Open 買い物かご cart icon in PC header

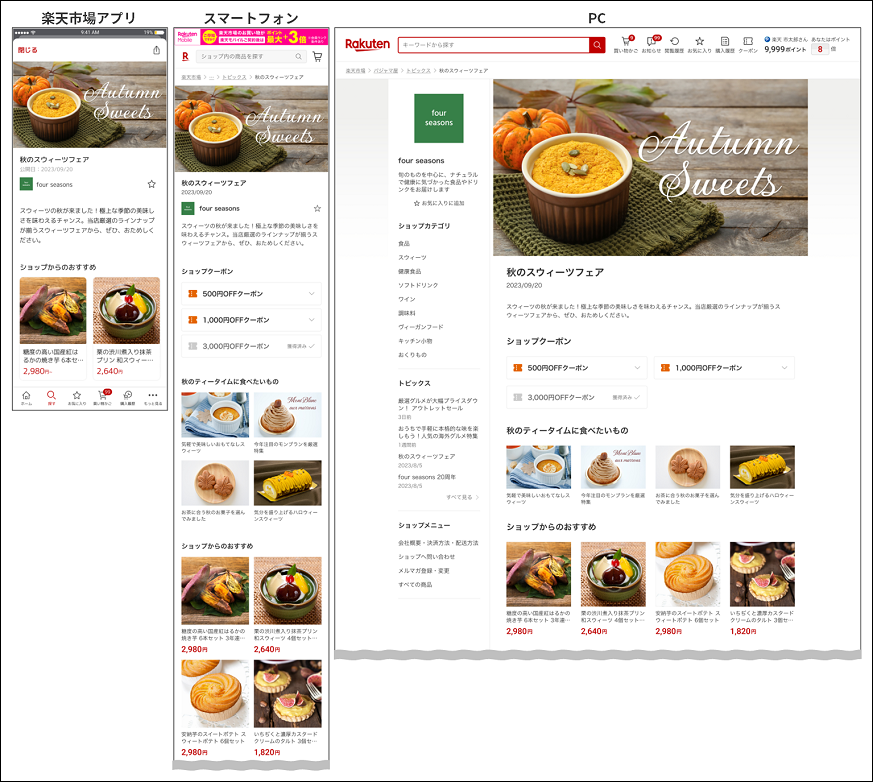(628, 43)
